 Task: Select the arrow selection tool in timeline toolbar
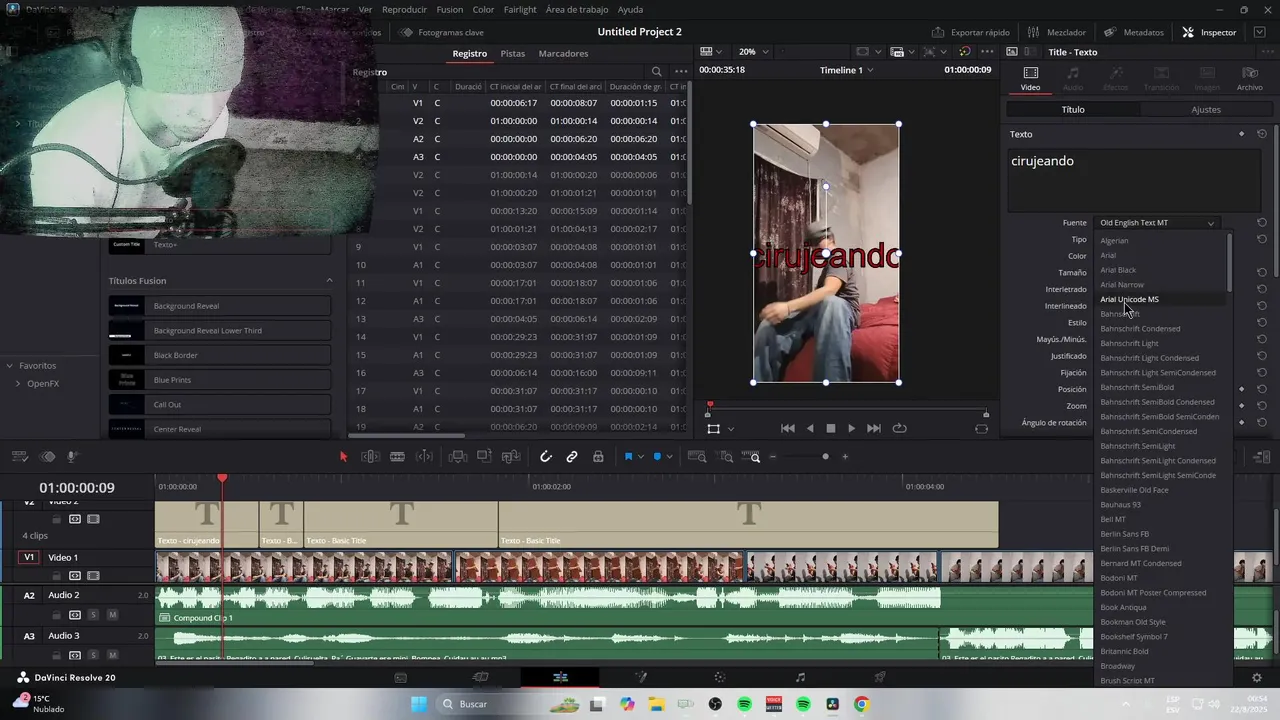click(343, 457)
